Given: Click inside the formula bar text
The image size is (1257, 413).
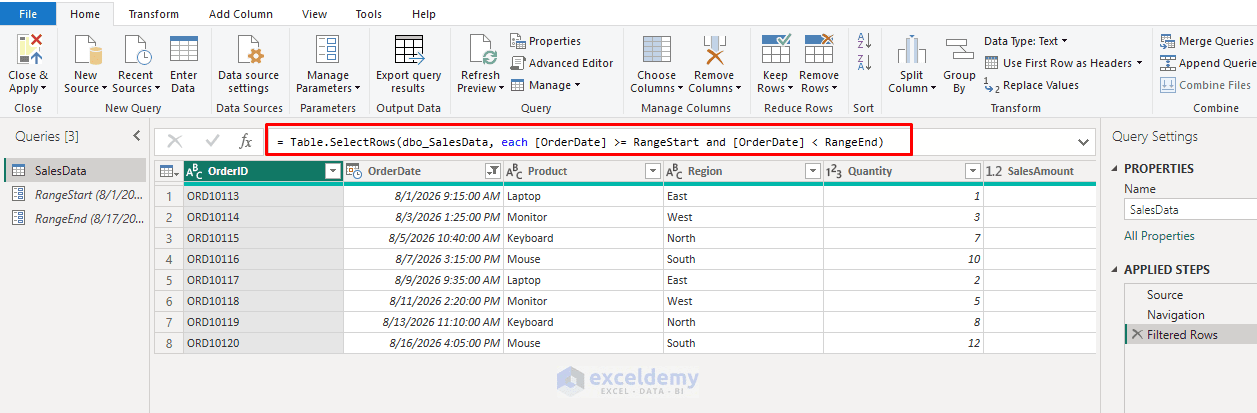Looking at the screenshot, I should (x=580, y=142).
